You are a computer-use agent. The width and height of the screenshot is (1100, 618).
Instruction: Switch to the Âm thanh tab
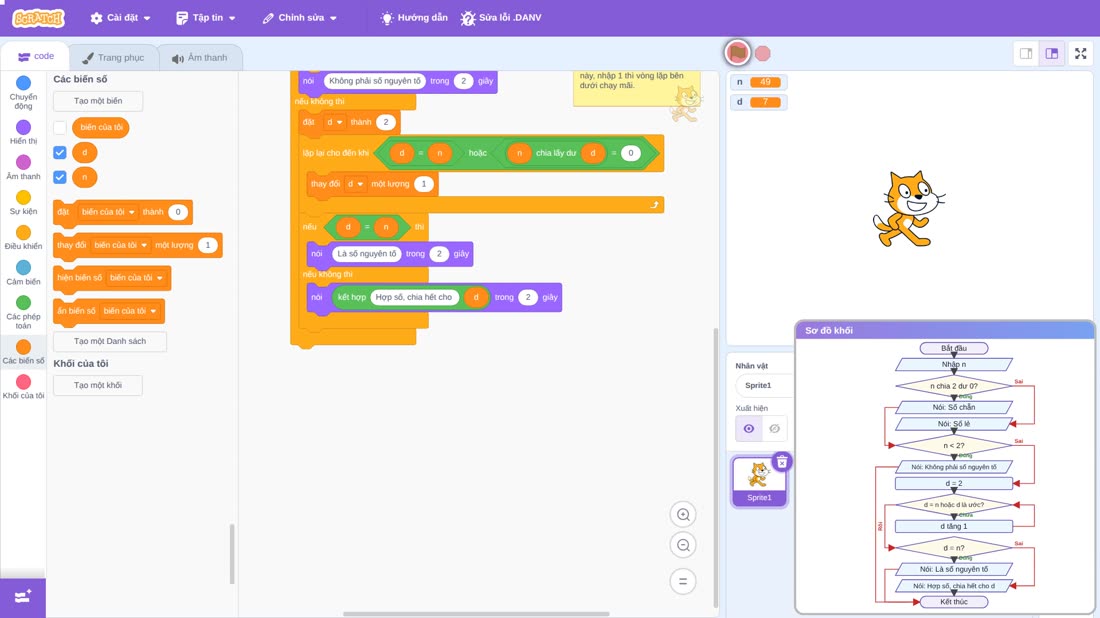[x=200, y=58]
